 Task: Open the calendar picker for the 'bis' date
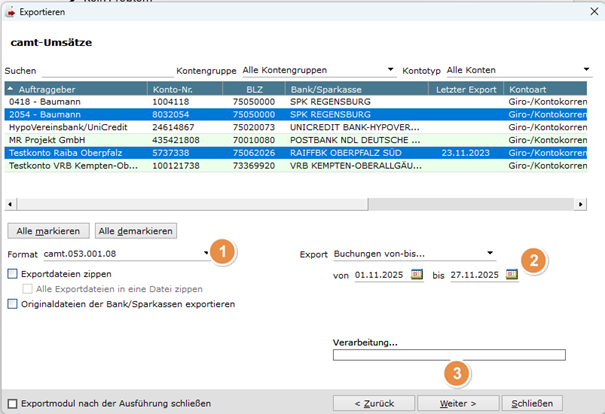(x=512, y=274)
